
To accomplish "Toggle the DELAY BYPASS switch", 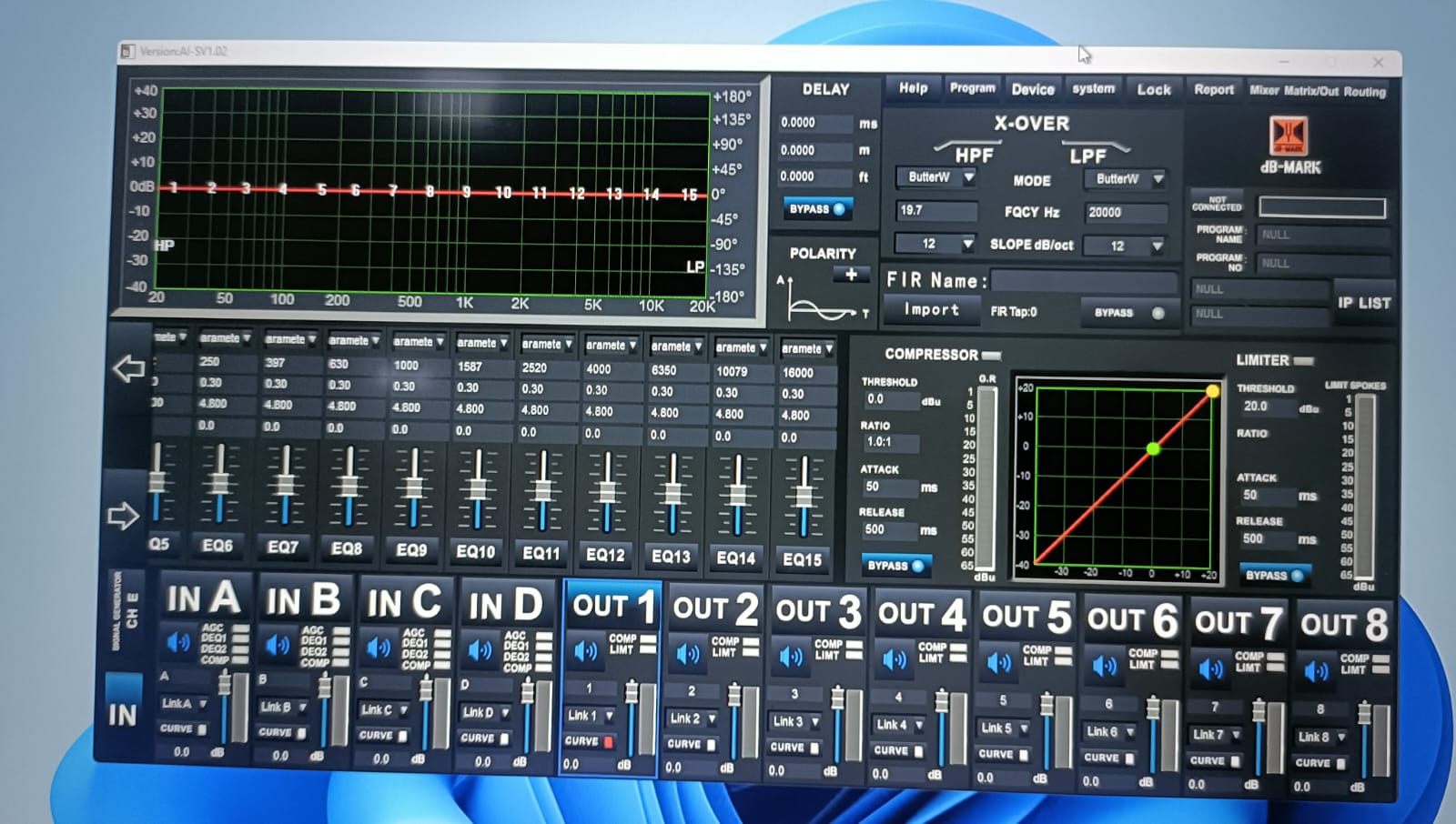I will (817, 209).
